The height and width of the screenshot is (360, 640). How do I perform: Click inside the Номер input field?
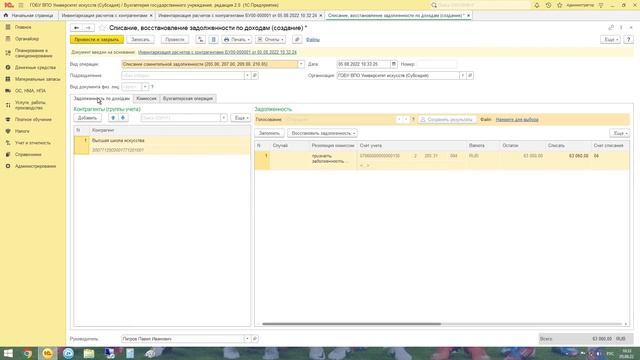click(436, 64)
